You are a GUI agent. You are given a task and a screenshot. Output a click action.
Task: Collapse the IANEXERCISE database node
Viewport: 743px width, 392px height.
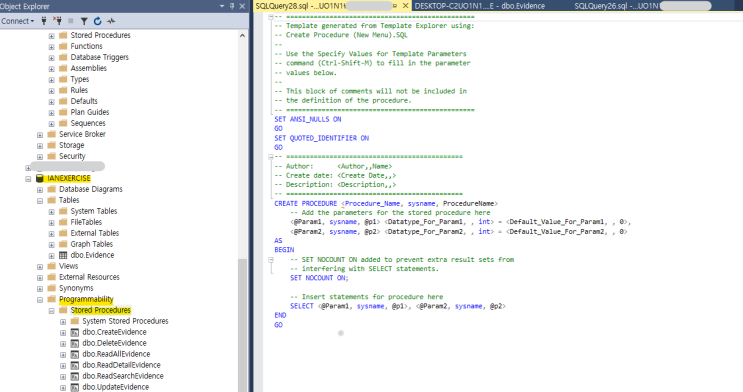(x=28, y=179)
